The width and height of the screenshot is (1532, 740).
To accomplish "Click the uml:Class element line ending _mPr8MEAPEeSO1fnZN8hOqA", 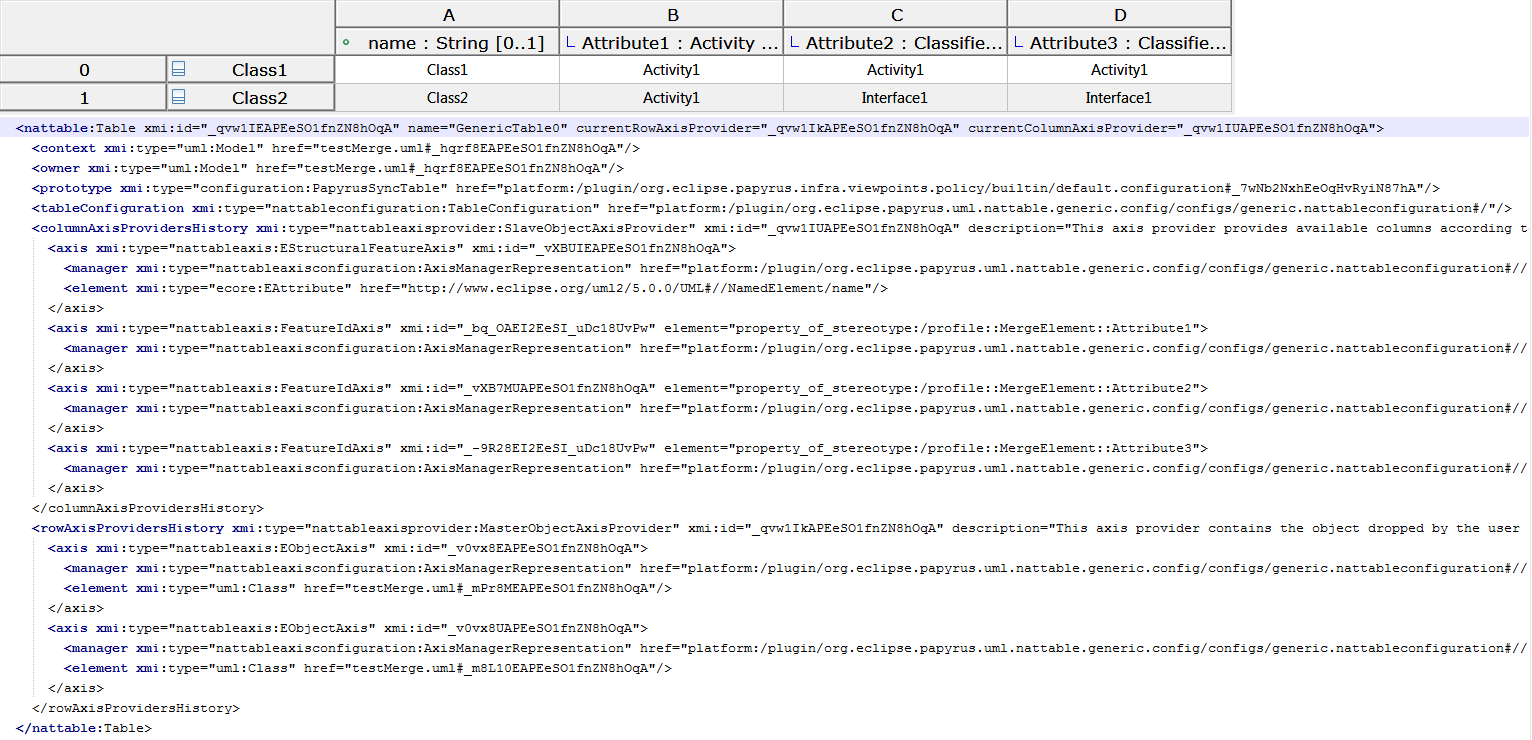I will coord(368,588).
